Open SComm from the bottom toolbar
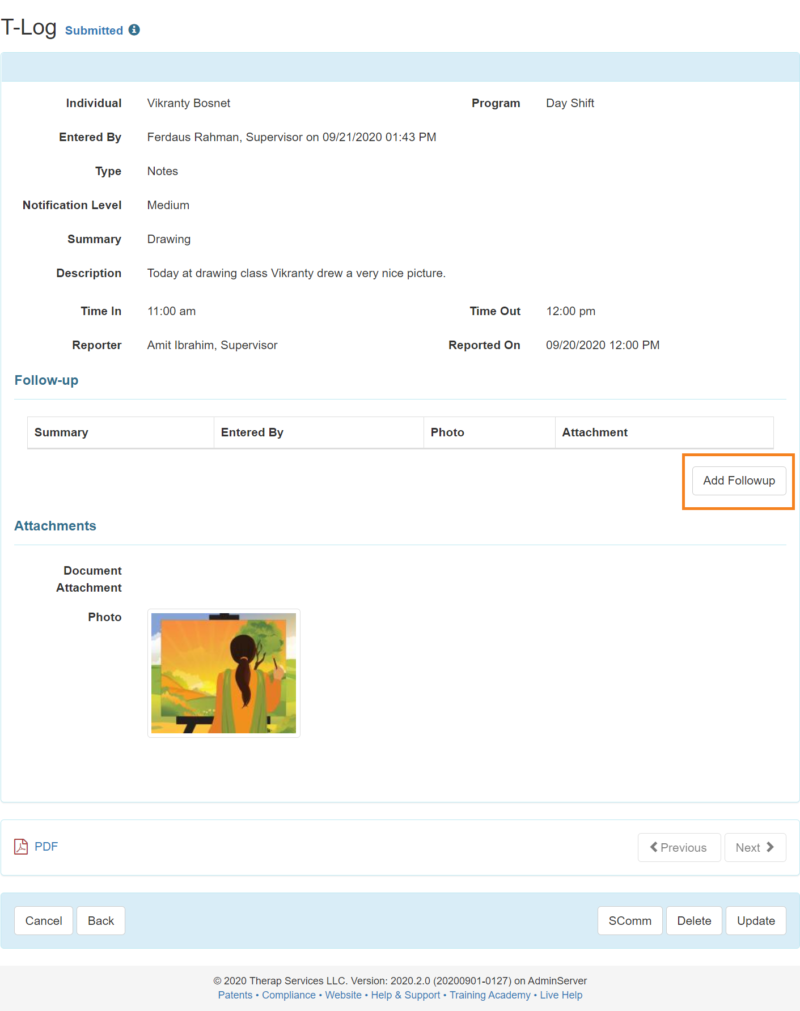Viewport: 800px width, 1011px height. 629,920
